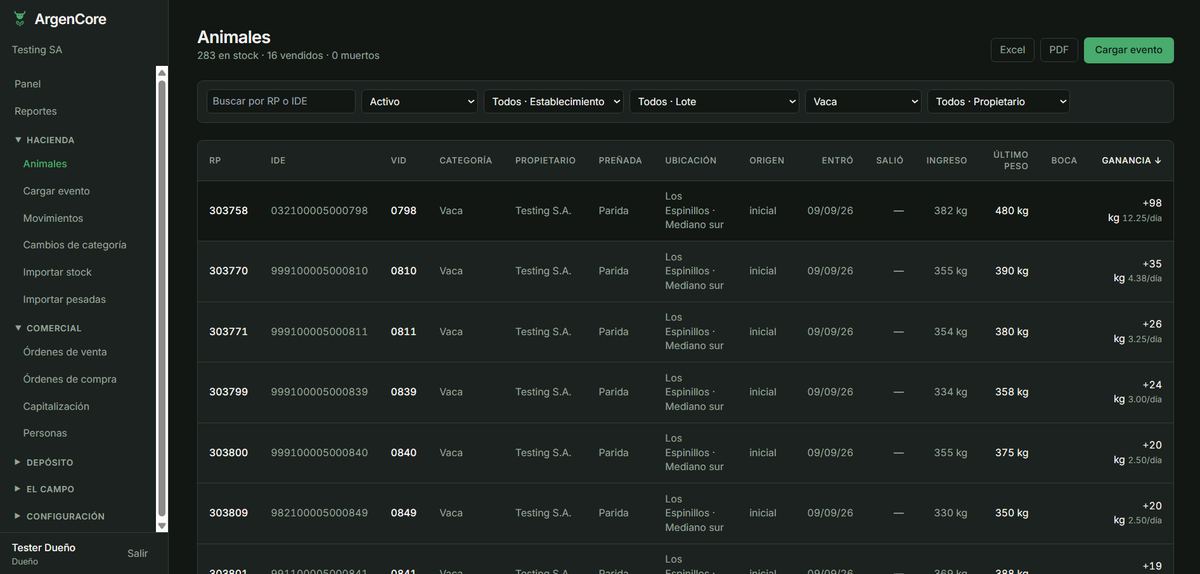The height and width of the screenshot is (574, 1200).
Task: Select Animales in the sidebar
Action: pos(45,164)
